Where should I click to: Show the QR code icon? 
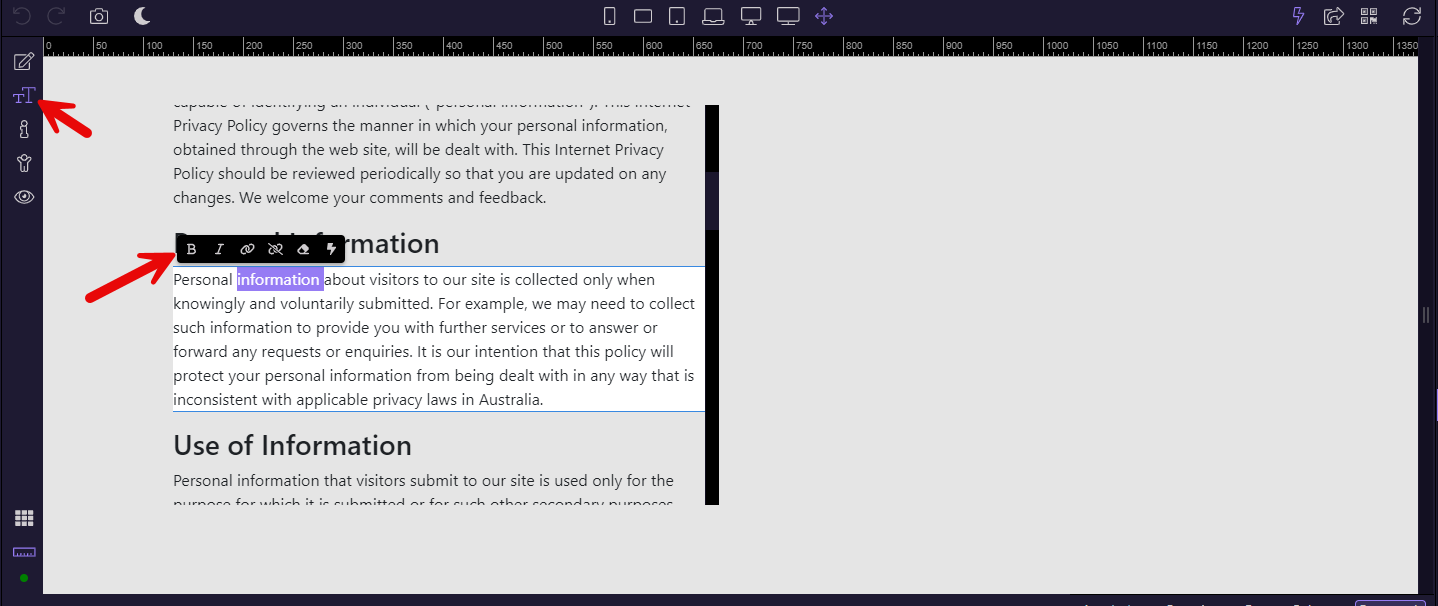[x=1369, y=16]
